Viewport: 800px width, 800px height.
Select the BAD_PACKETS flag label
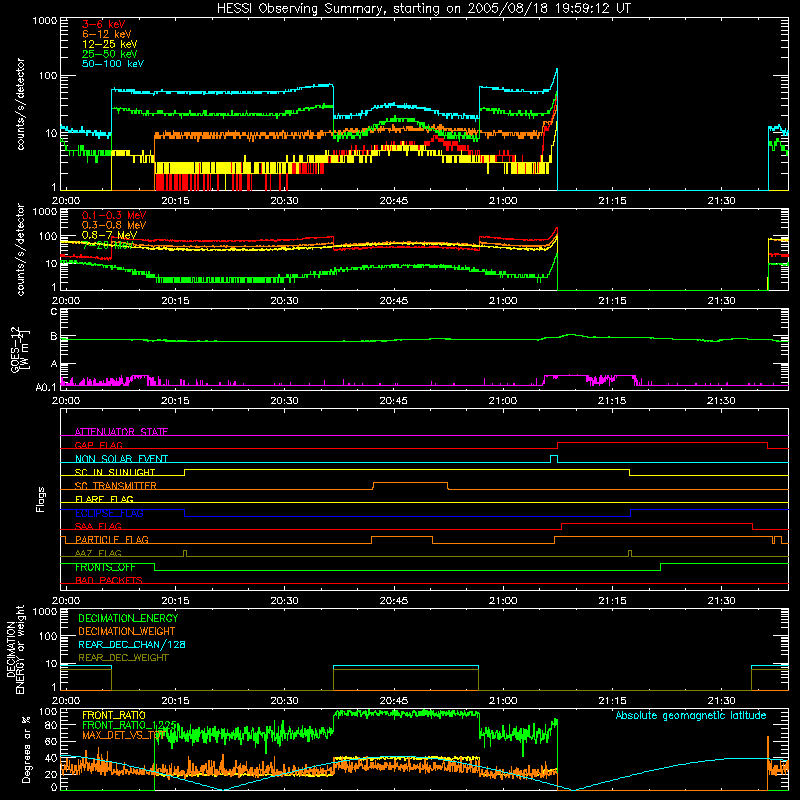[109, 580]
